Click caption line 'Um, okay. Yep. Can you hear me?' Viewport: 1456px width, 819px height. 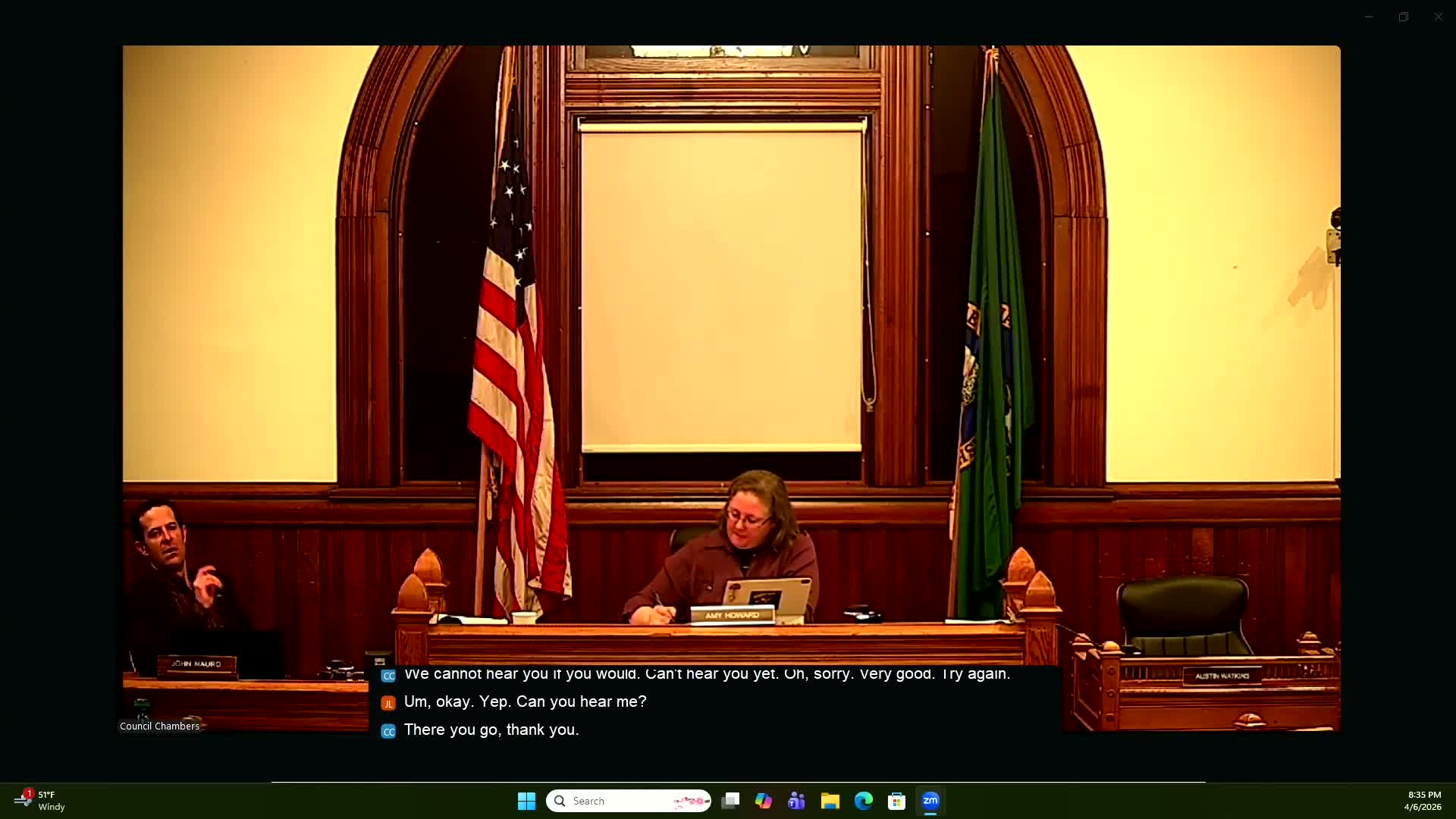point(525,701)
